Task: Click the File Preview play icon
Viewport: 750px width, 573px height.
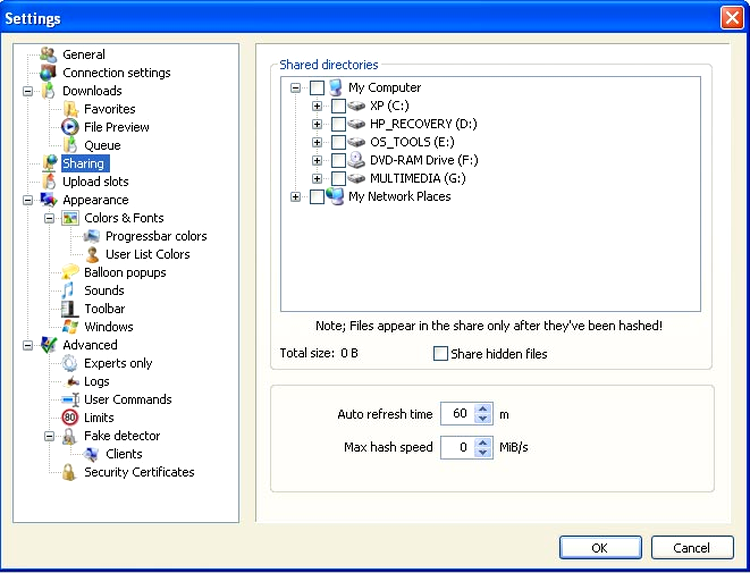Action: point(70,127)
